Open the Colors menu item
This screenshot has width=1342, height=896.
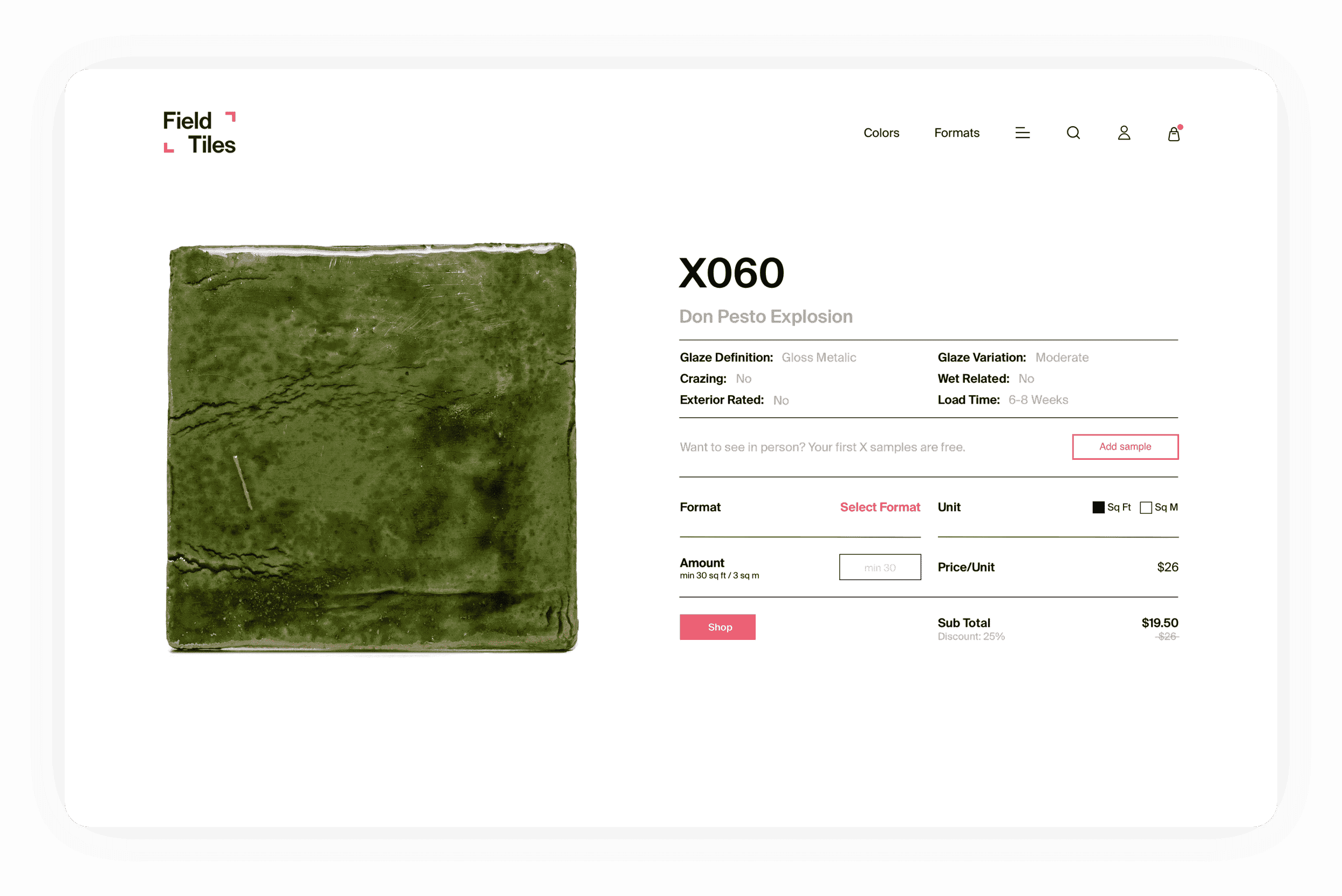(881, 133)
